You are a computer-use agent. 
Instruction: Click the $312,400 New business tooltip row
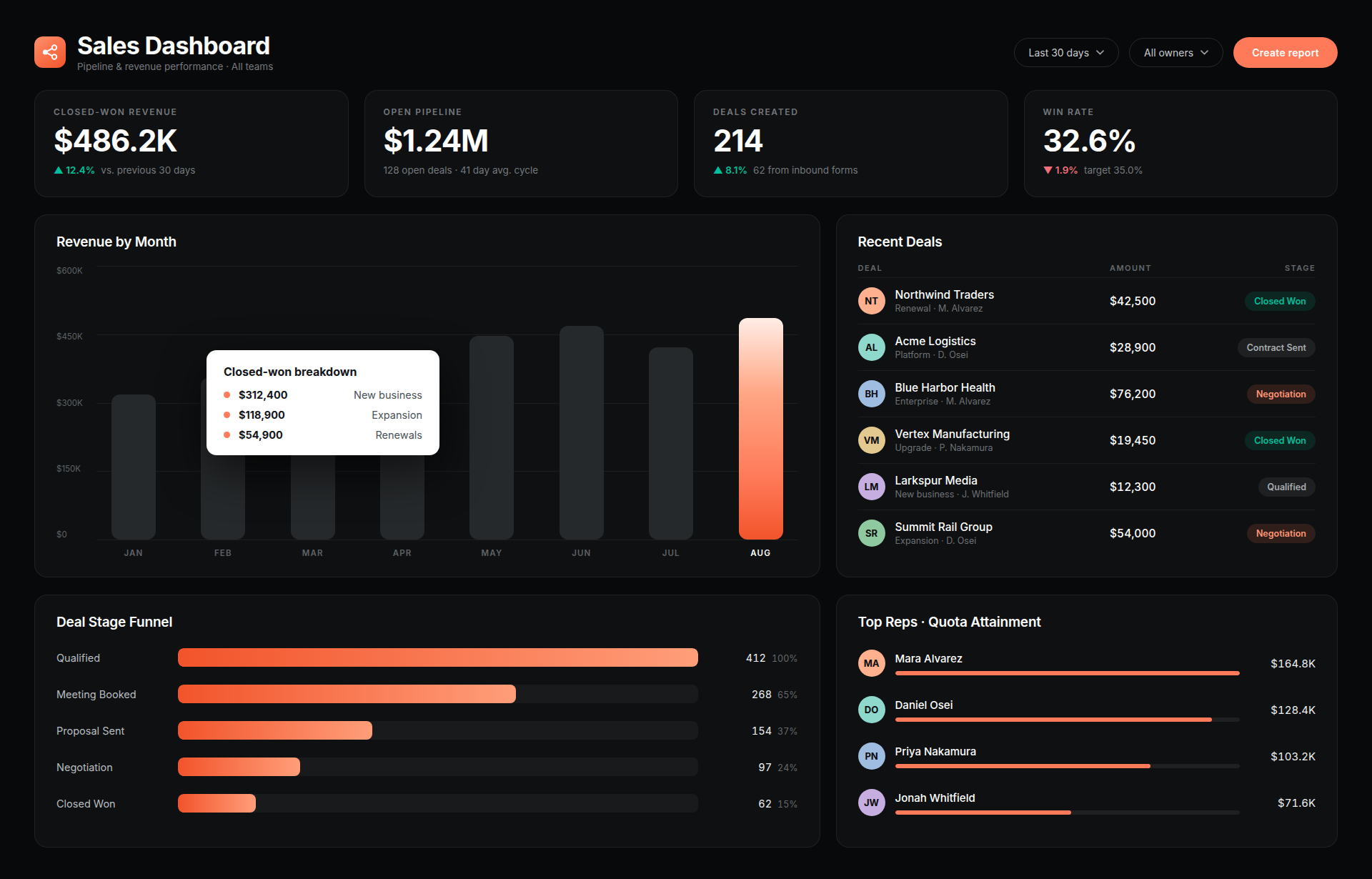tap(322, 395)
